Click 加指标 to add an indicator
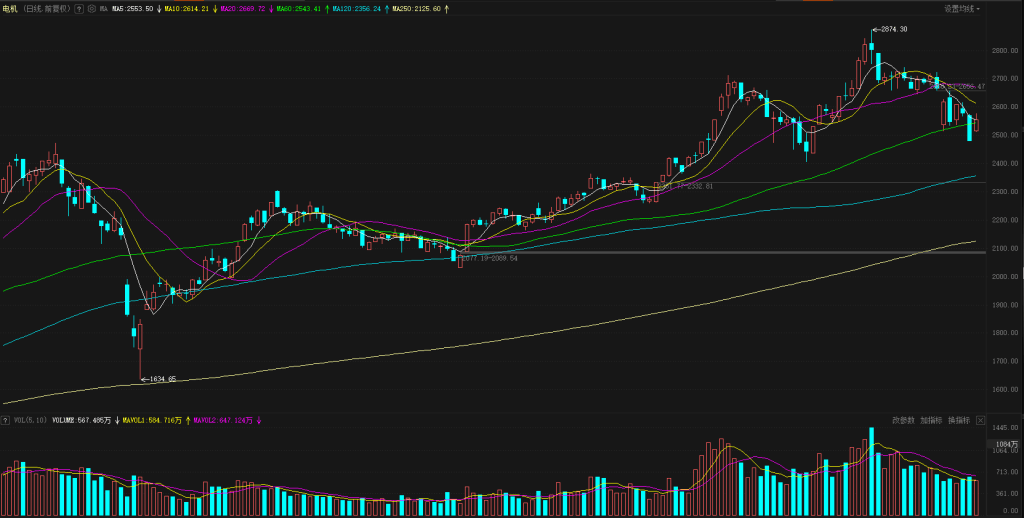1024x518 pixels. pyautogui.click(x=931, y=421)
